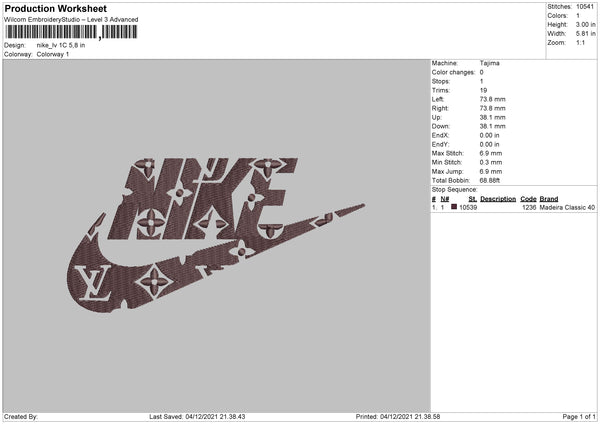
Task: Click the Stop Sequence heading
Action: [x=455, y=190]
